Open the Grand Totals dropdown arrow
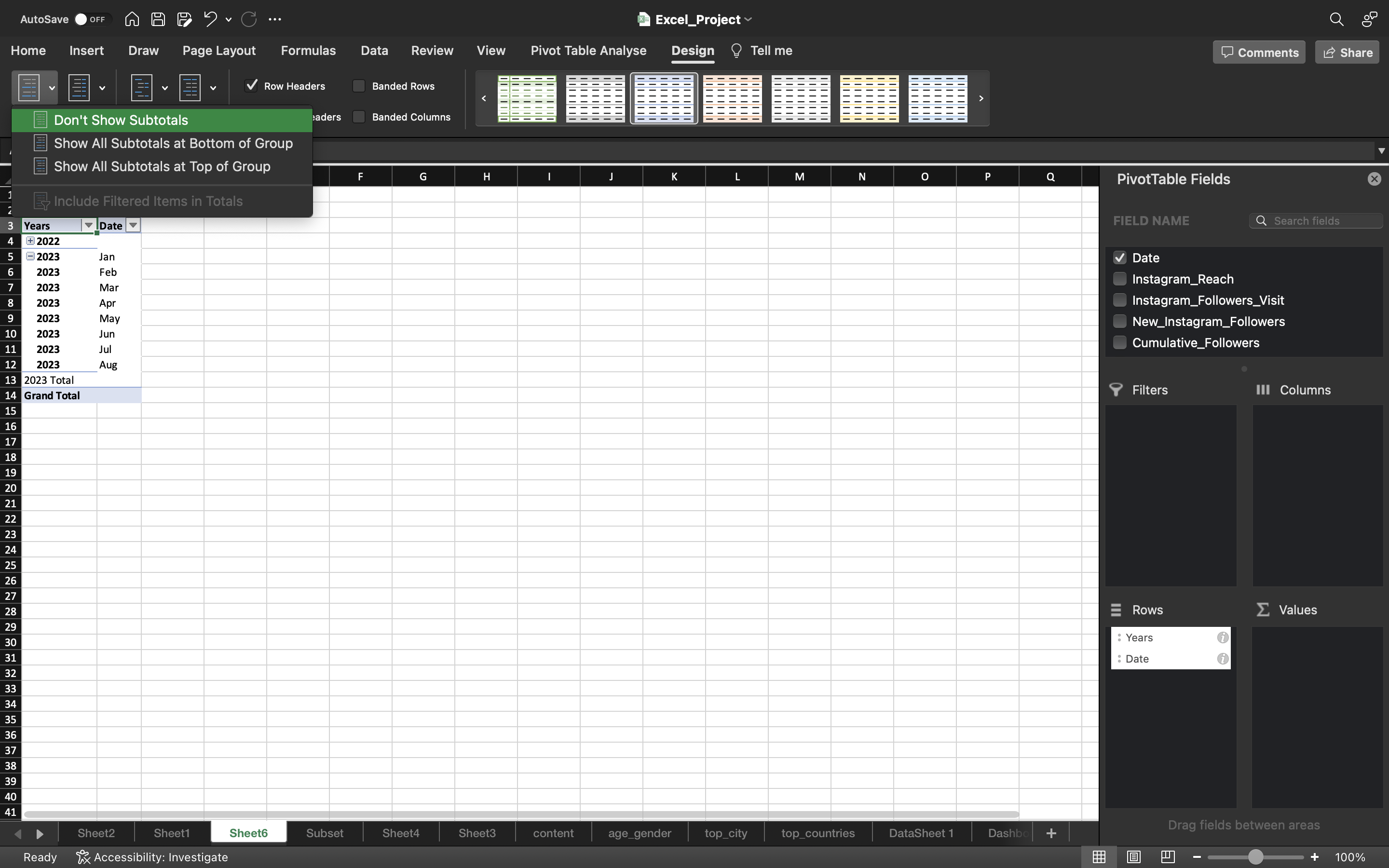The height and width of the screenshot is (868, 1389). (102, 88)
